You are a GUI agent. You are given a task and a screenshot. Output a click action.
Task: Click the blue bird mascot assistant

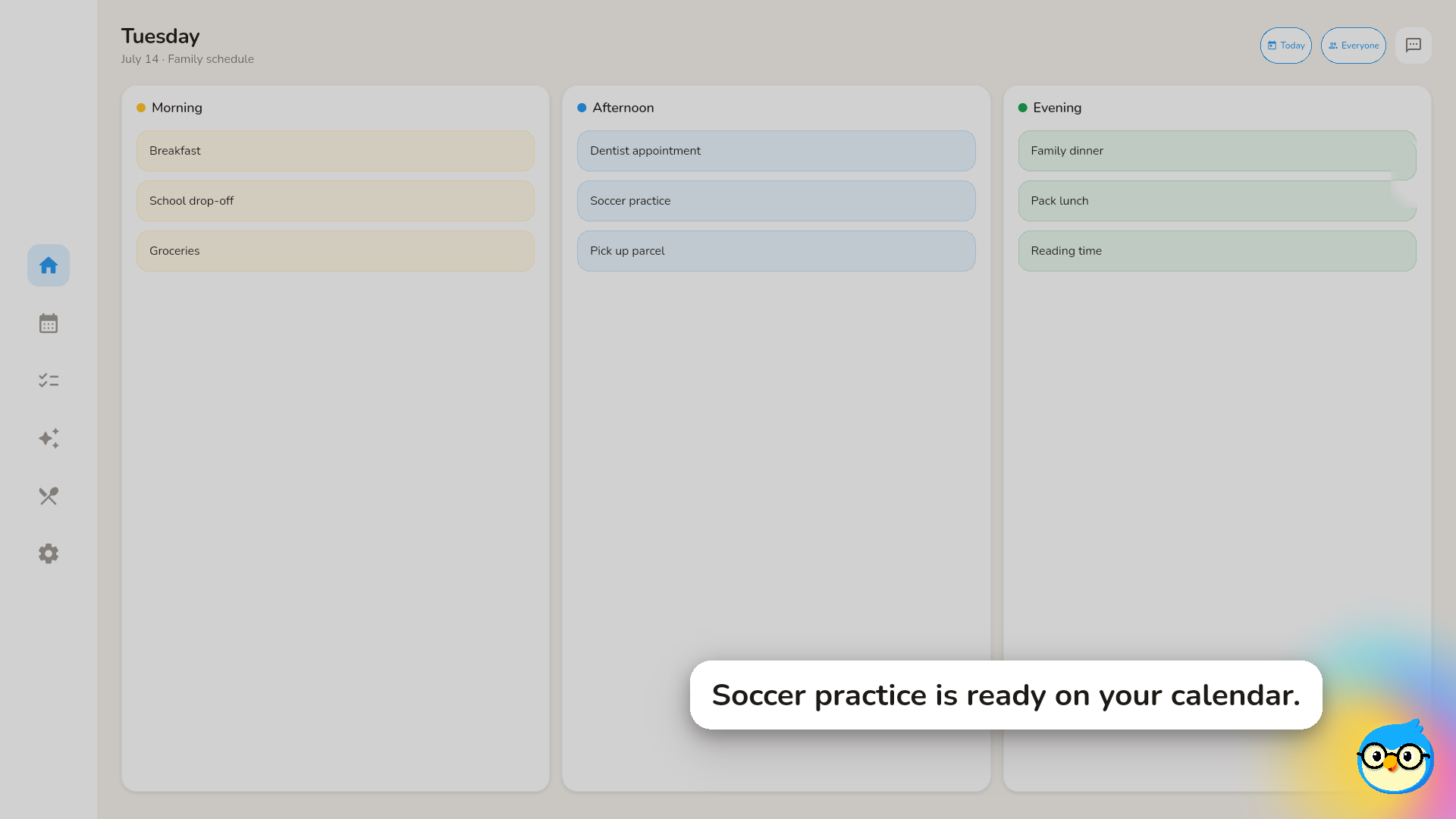[x=1395, y=757]
